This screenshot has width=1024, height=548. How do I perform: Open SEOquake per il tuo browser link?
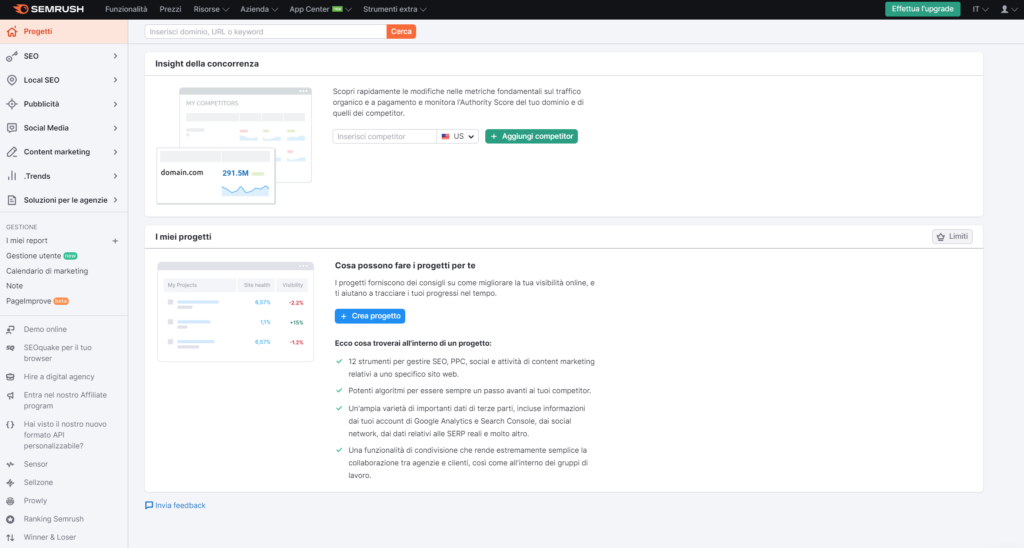pos(57,353)
